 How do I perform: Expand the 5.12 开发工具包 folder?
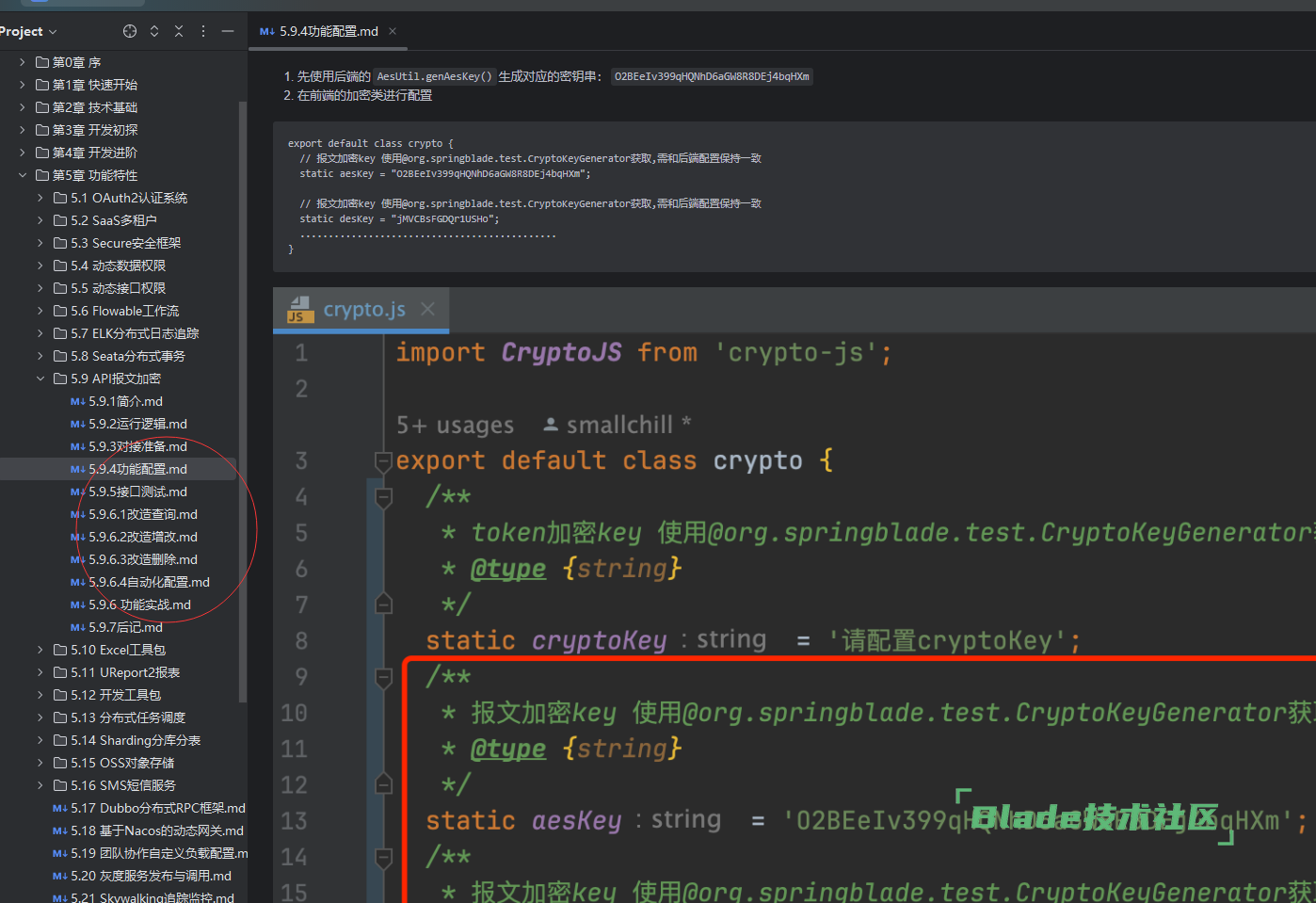[x=40, y=695]
